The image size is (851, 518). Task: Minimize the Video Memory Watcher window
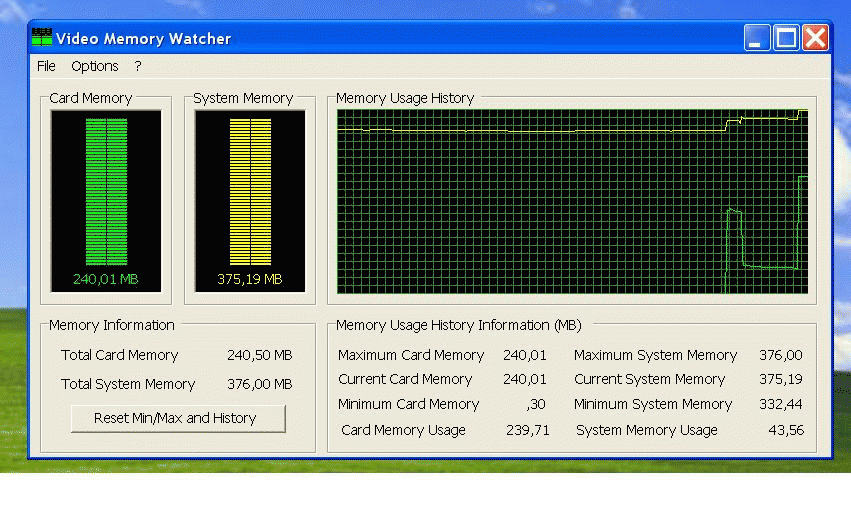coord(757,38)
